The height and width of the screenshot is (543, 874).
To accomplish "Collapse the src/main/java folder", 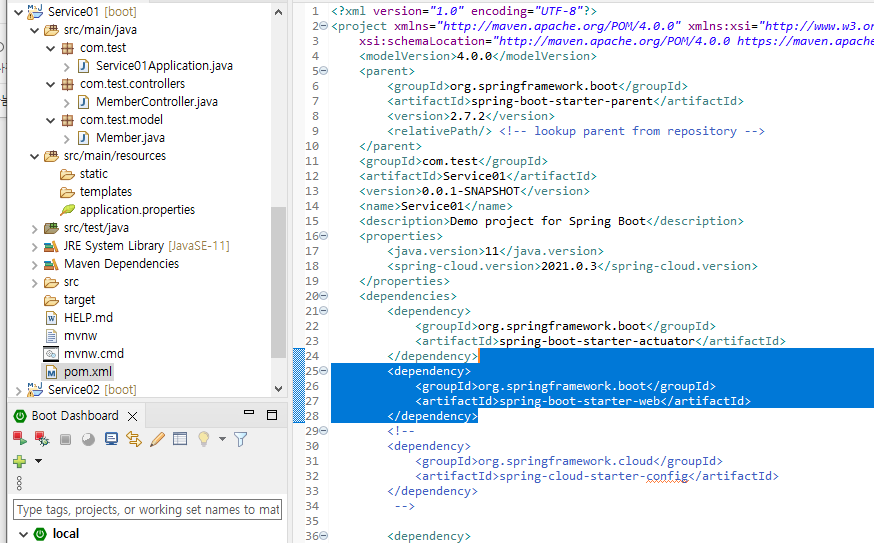I will click(x=35, y=30).
